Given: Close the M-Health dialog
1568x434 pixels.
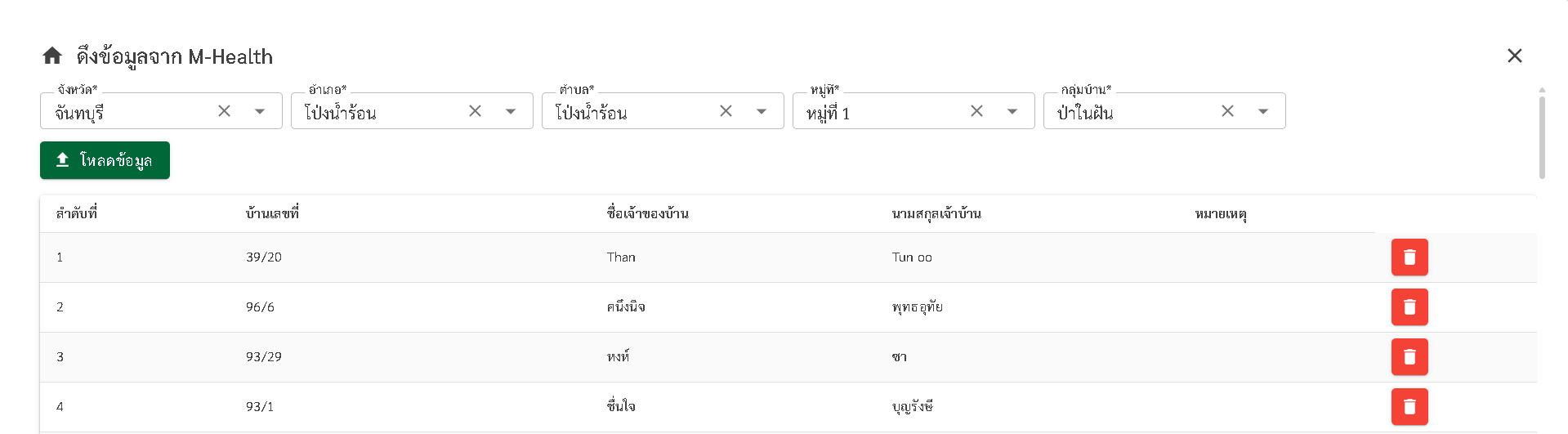Looking at the screenshot, I should [x=1515, y=56].
